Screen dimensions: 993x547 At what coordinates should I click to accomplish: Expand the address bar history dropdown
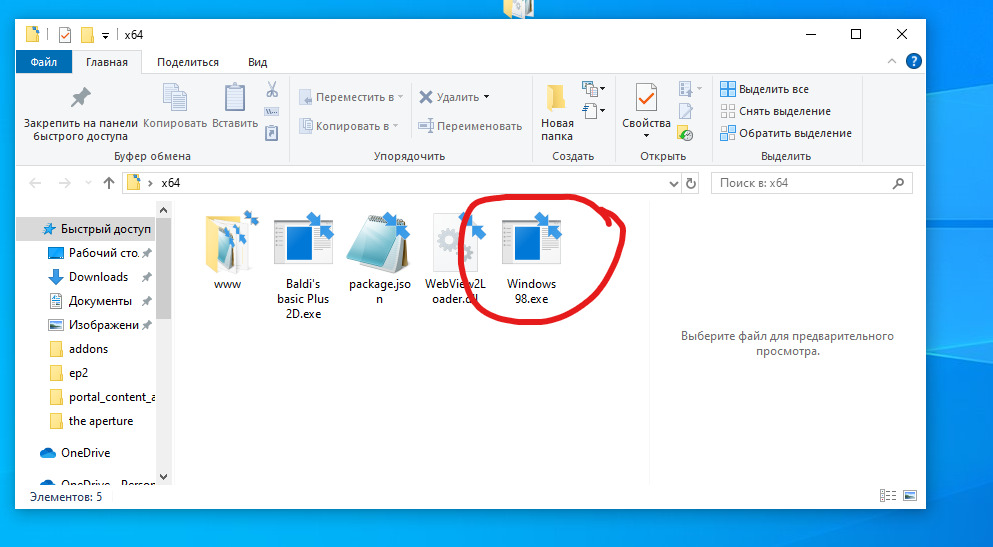(x=673, y=184)
